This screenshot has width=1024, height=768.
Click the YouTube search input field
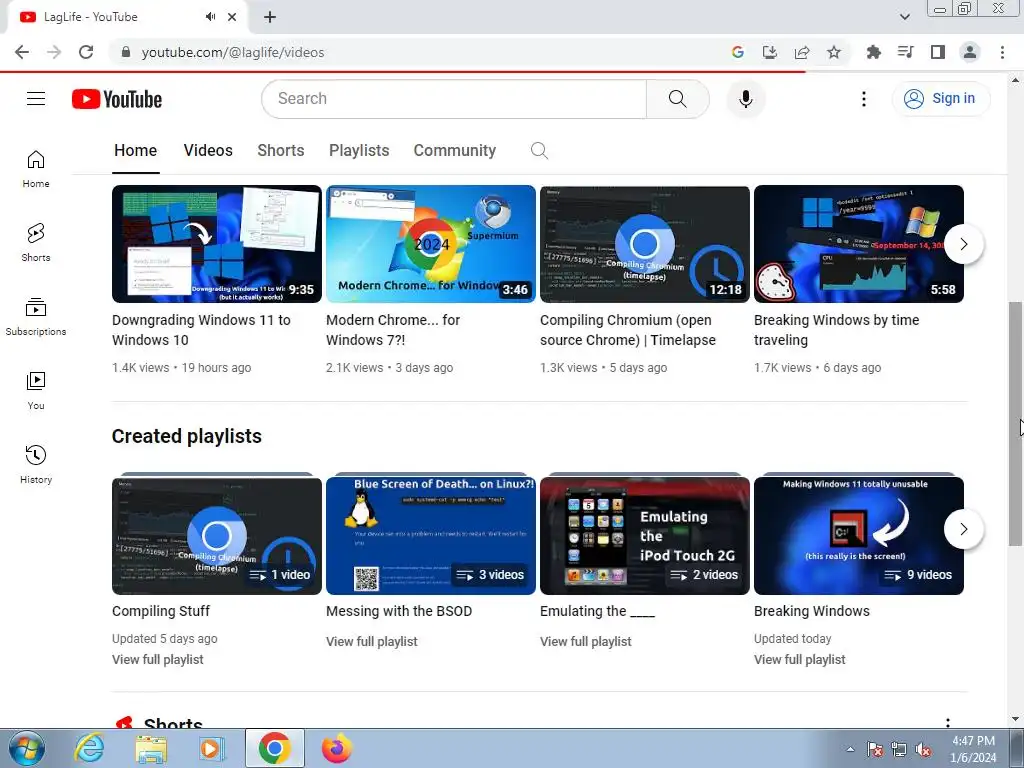coord(454,99)
